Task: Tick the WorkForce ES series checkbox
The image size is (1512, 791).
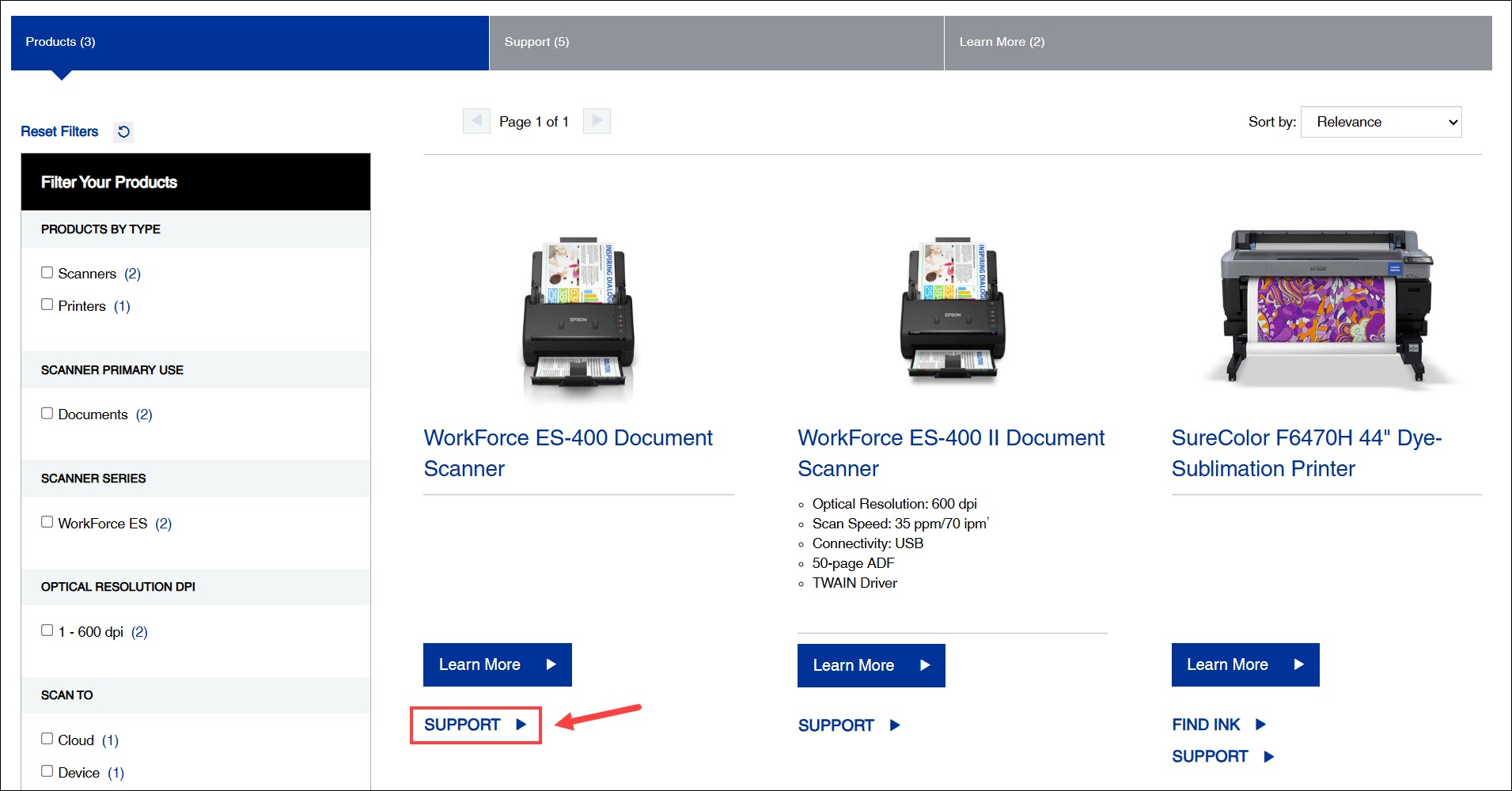Action: (47, 522)
